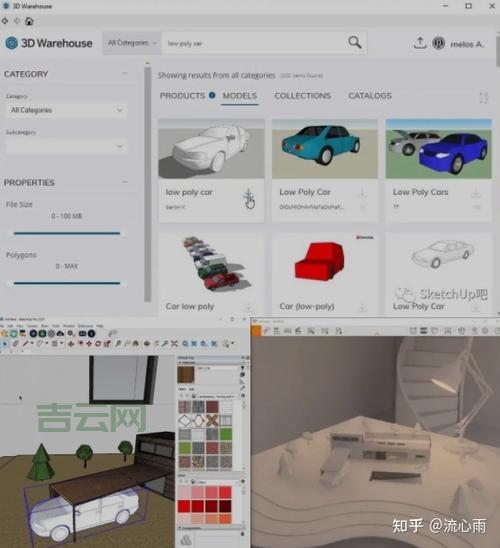Open the teal car model thumbnail
The height and width of the screenshot is (548, 500).
(325, 149)
